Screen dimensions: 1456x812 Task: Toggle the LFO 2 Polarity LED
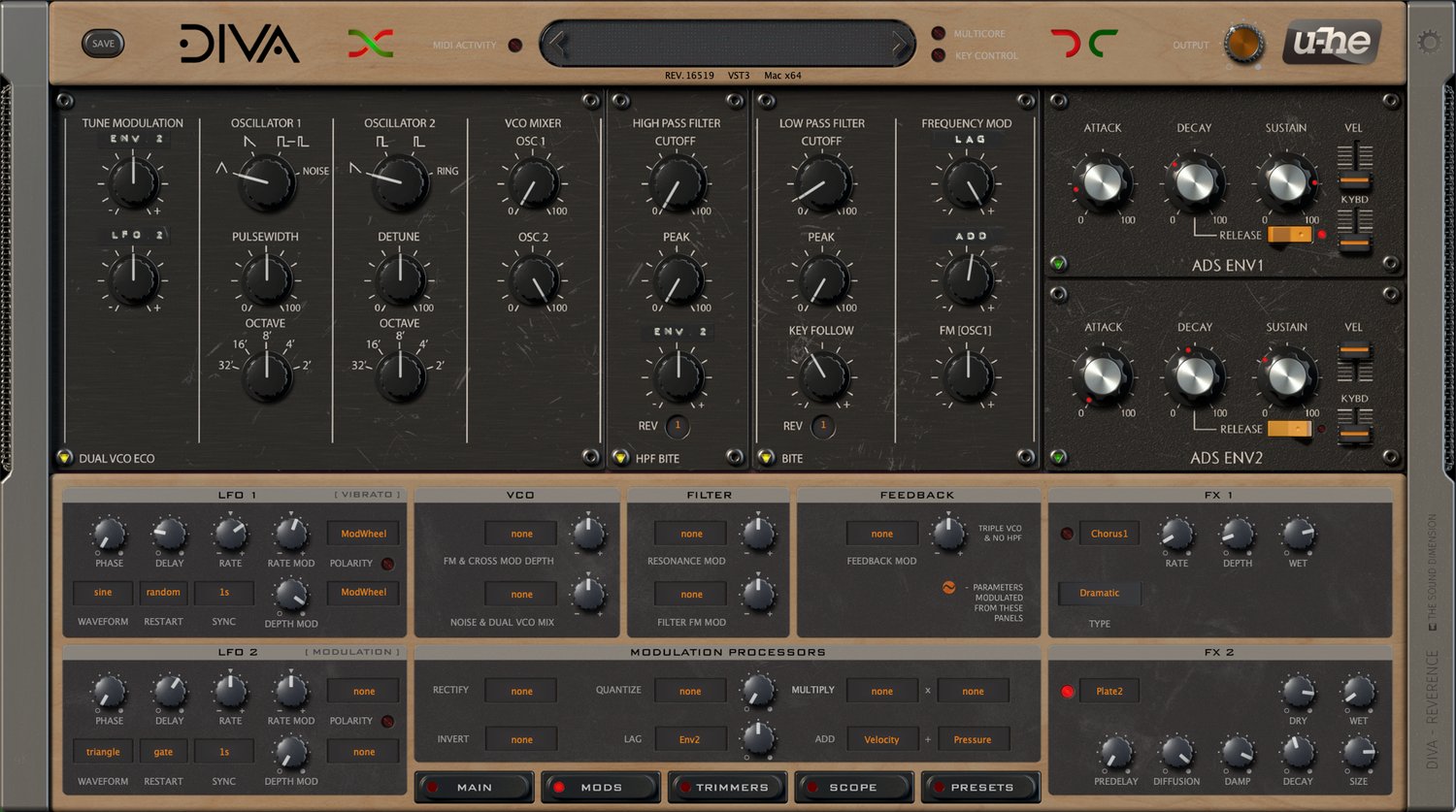coord(387,721)
